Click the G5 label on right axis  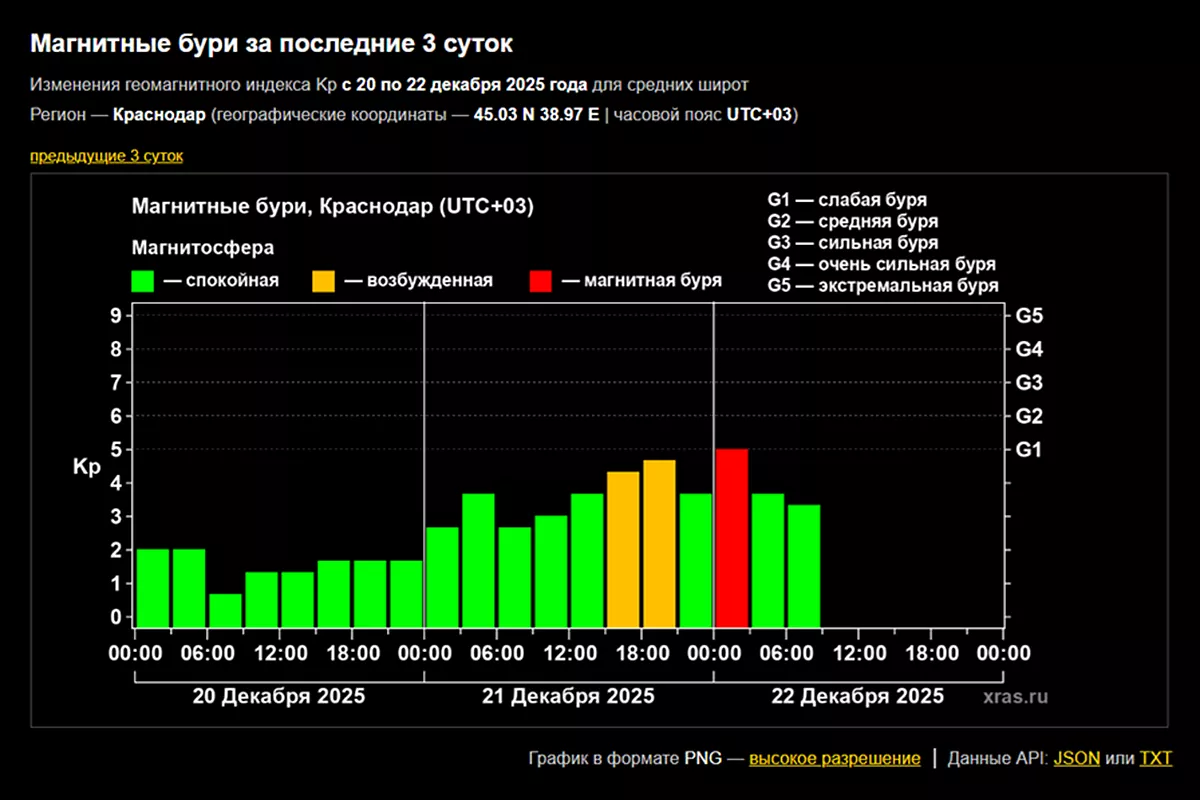[1029, 316]
